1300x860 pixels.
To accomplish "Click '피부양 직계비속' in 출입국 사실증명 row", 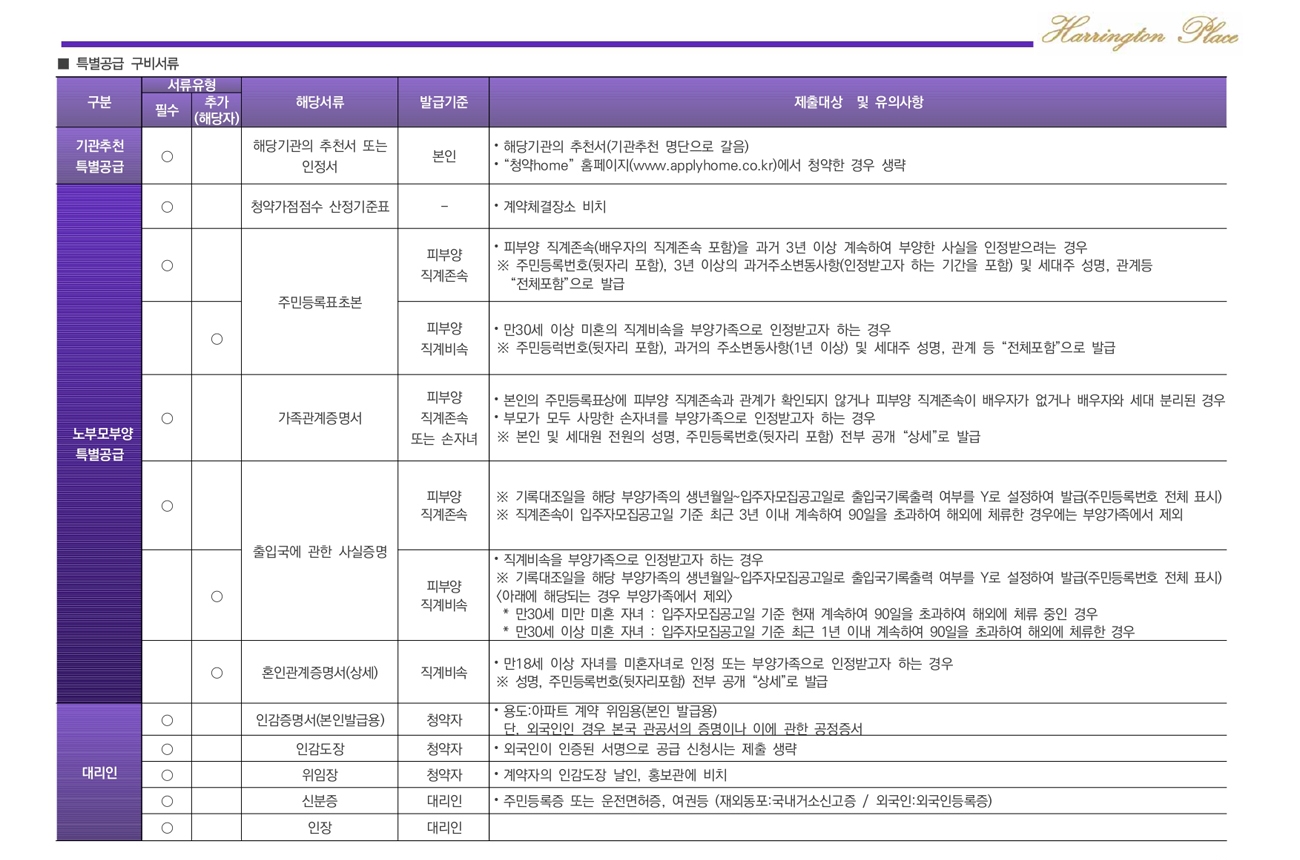I will 444,596.
